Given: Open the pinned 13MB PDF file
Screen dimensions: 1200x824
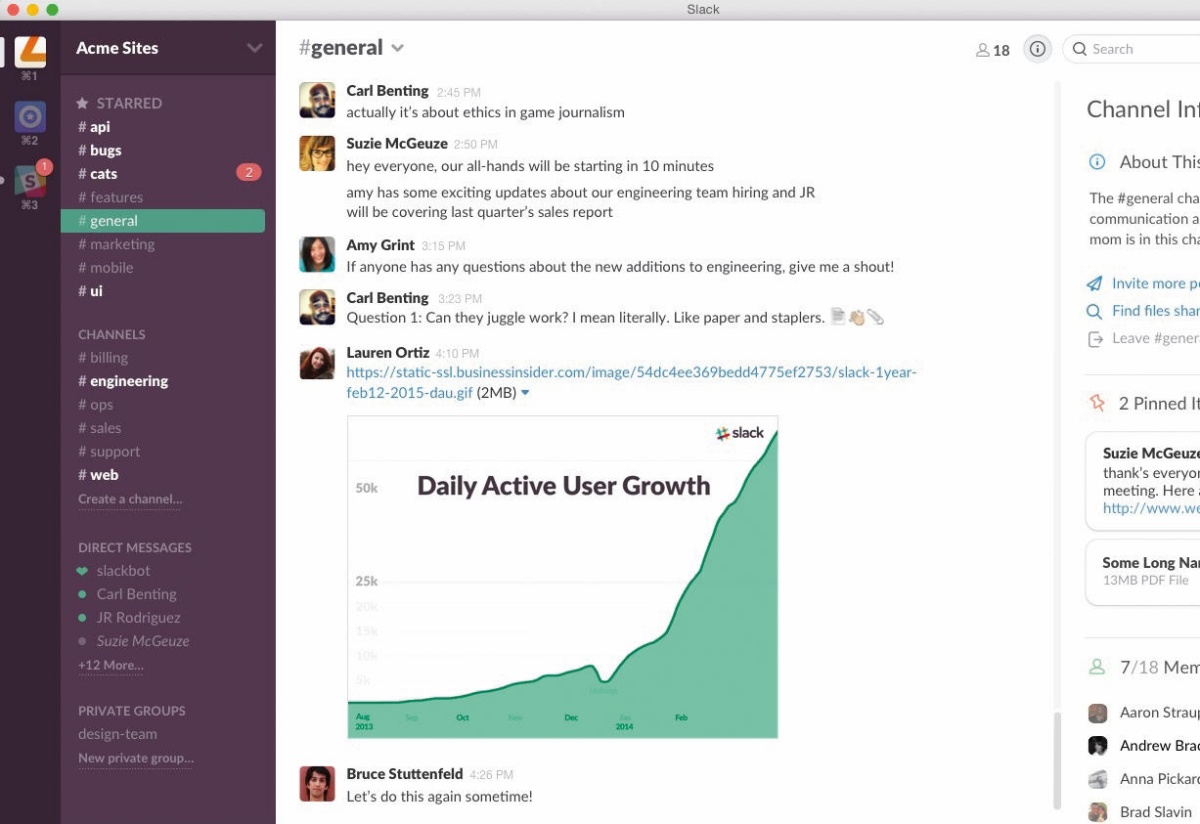Looking at the screenshot, I should tap(1143, 572).
